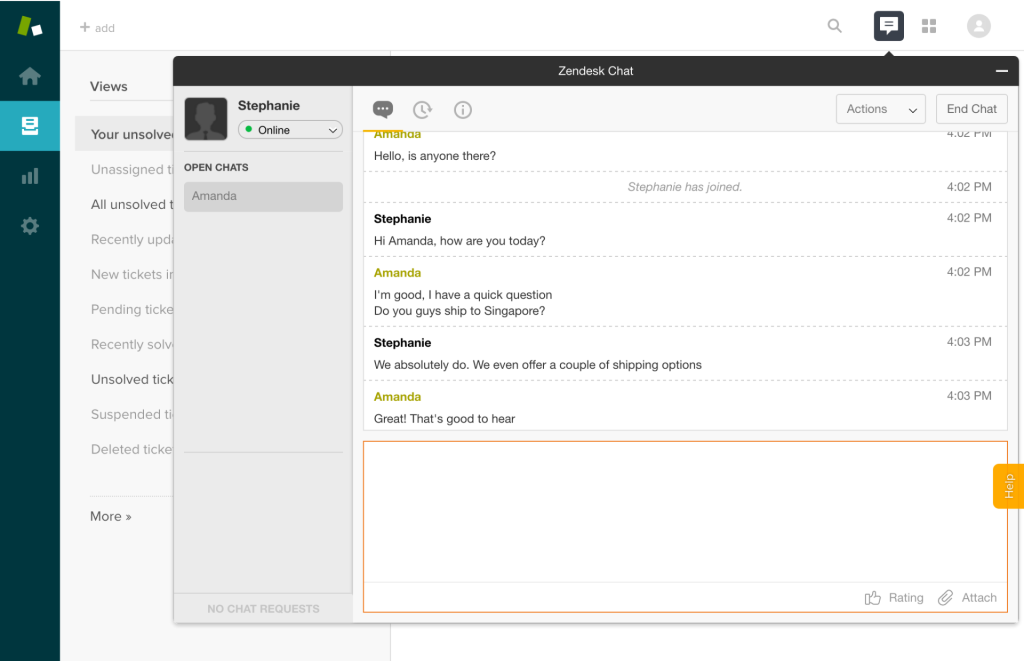Screen dimensions: 1024x661
Task: Click Stephanie's name in the agent panel
Action: (x=268, y=105)
